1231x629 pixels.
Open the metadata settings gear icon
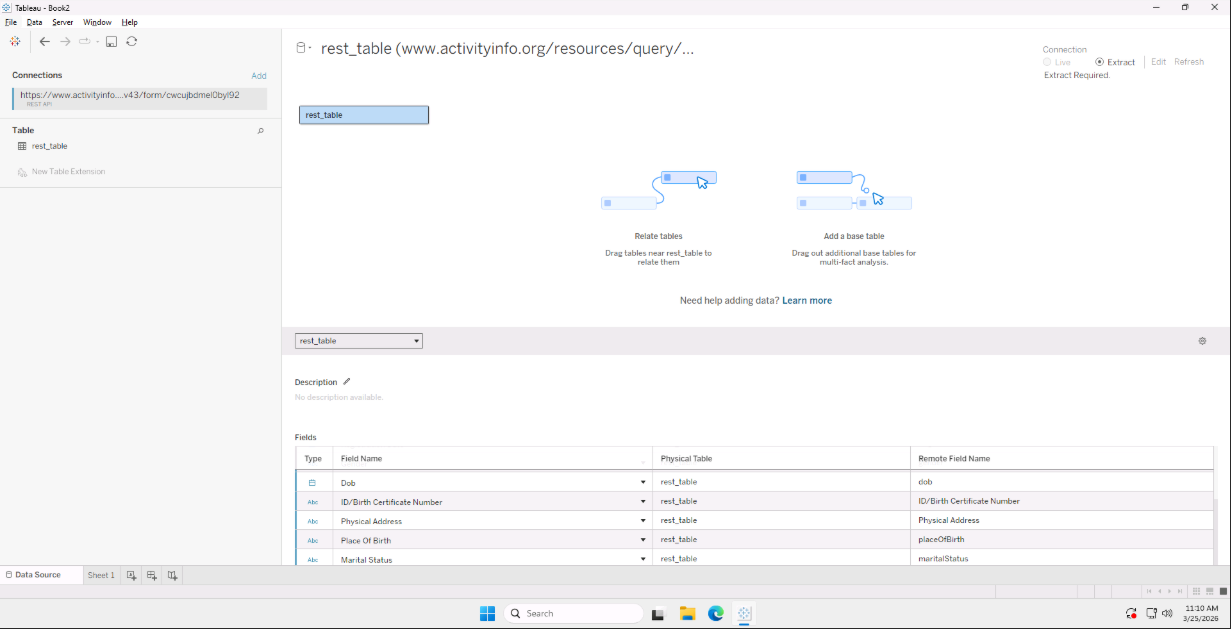pos(1202,341)
